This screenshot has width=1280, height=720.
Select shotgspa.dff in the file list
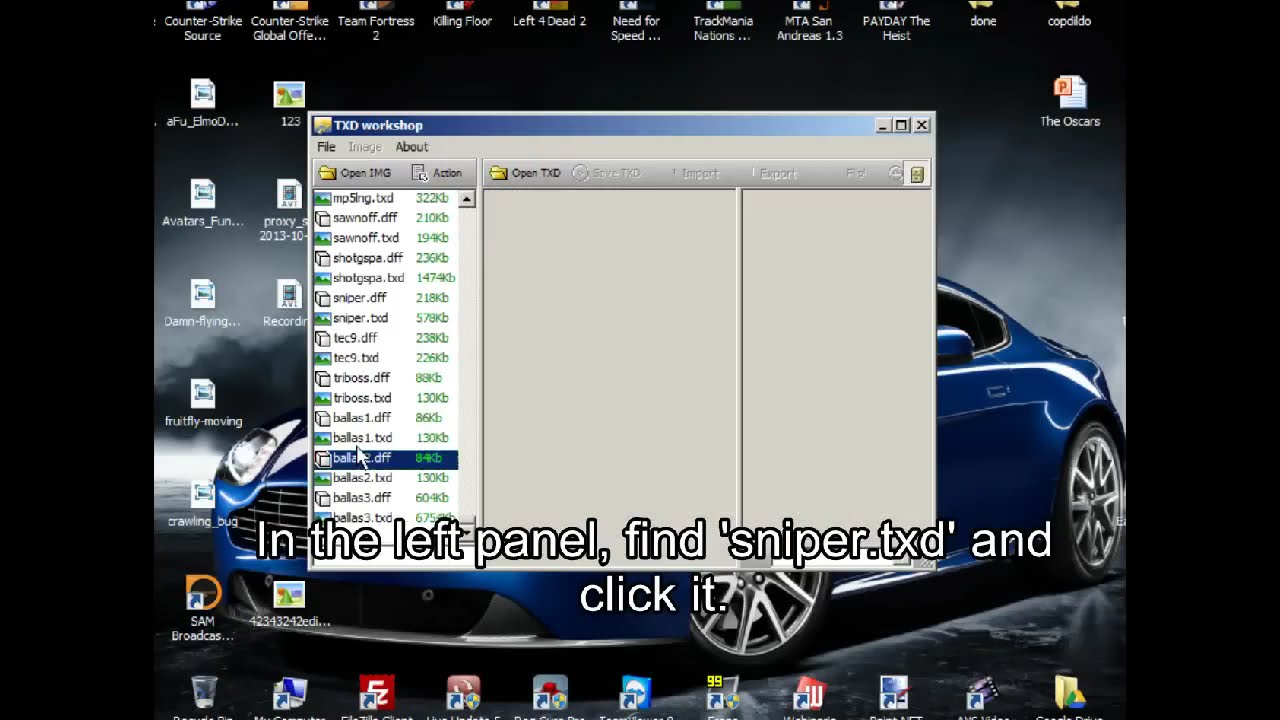(x=386, y=258)
